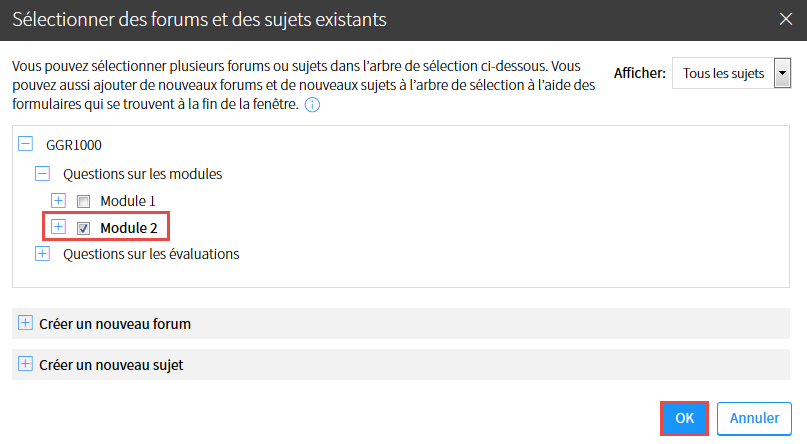Click the Module 2 label
Image resolution: width=807 pixels, height=444 pixels.
(x=129, y=228)
